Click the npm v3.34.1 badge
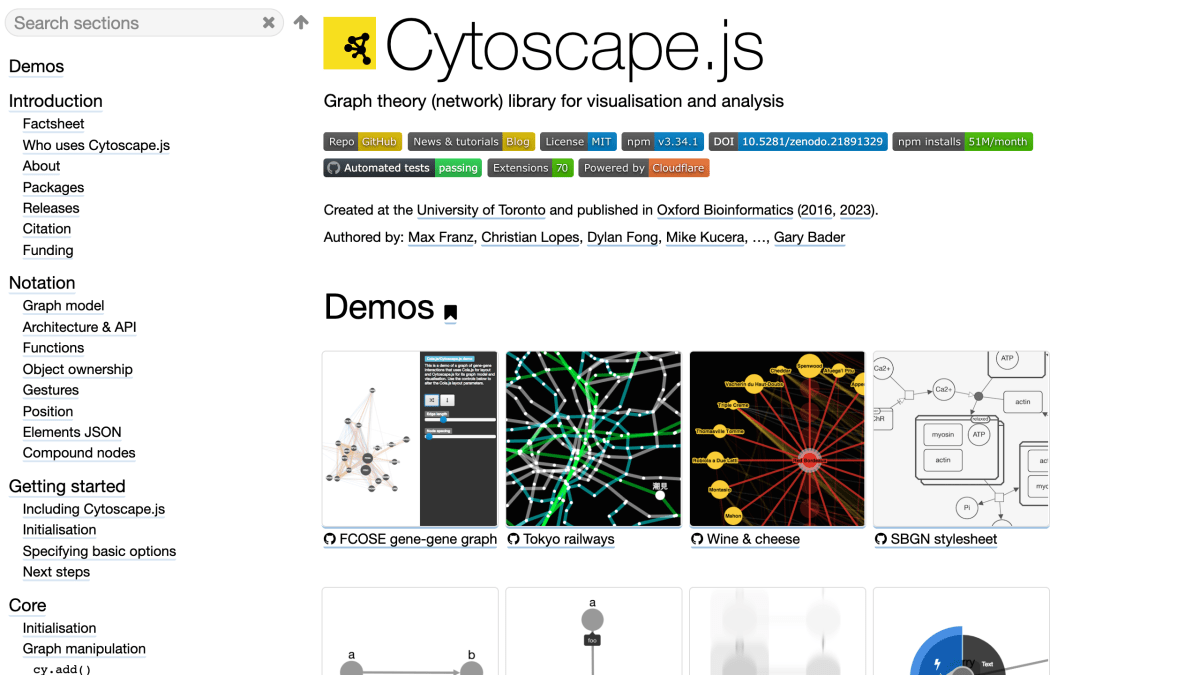The width and height of the screenshot is (1200, 675). click(662, 142)
